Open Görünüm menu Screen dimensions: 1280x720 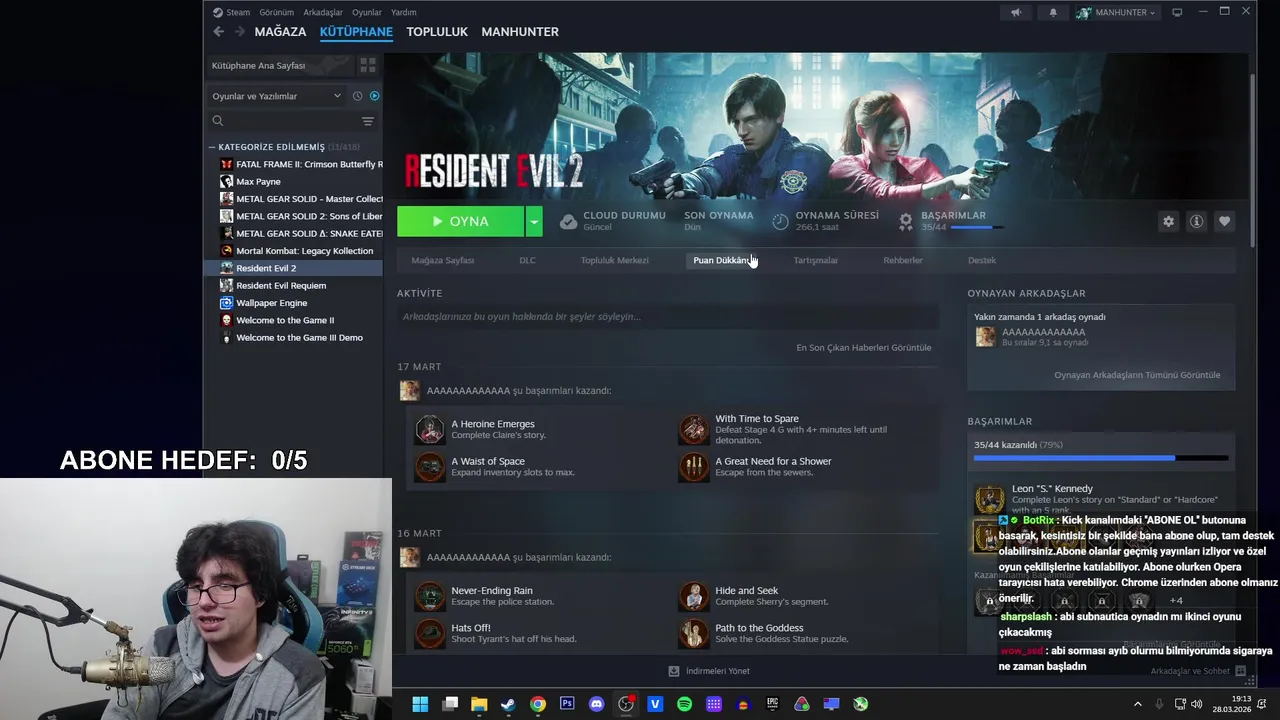tap(276, 12)
